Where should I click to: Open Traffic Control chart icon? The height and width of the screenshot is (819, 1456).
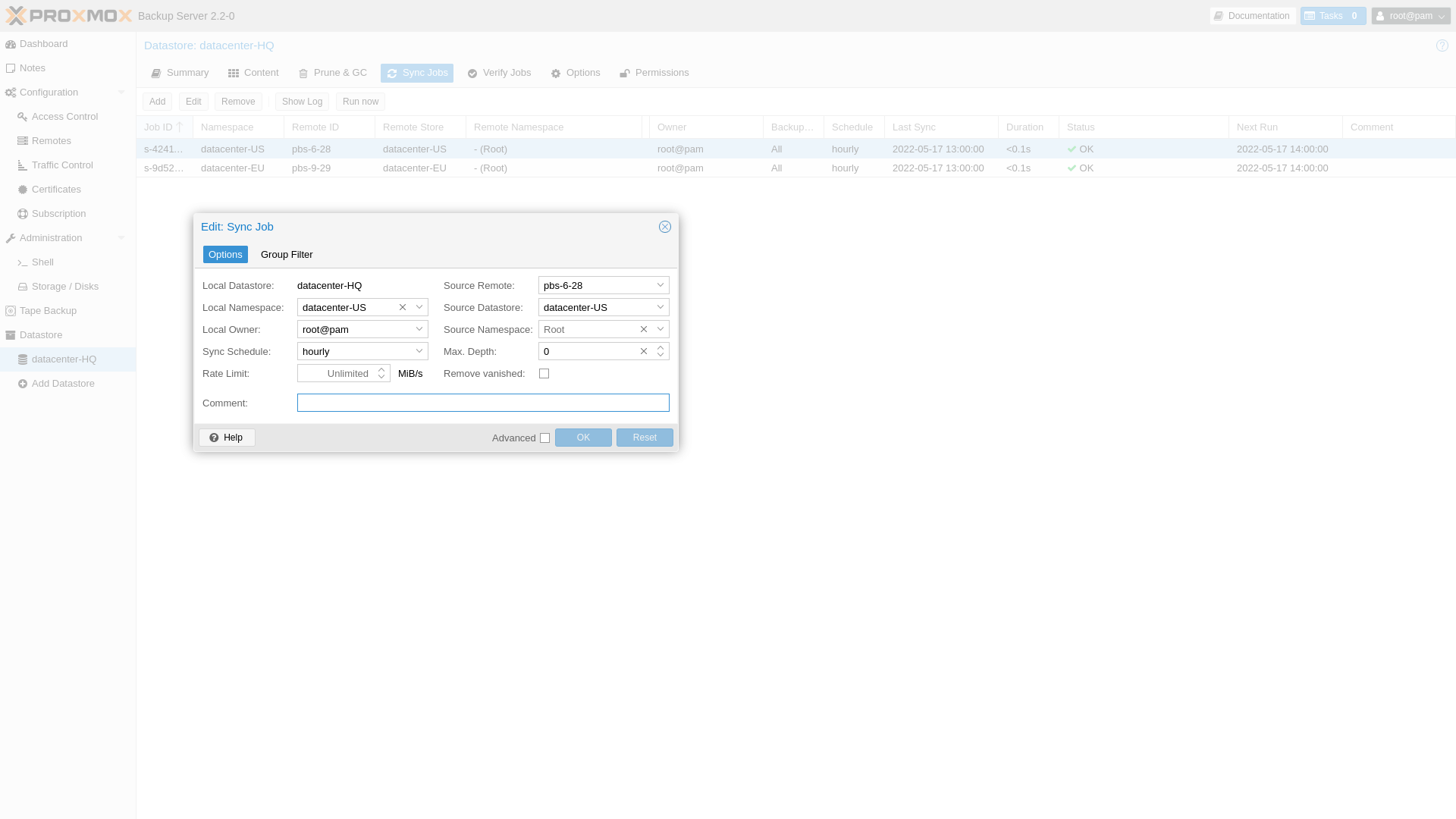23,165
